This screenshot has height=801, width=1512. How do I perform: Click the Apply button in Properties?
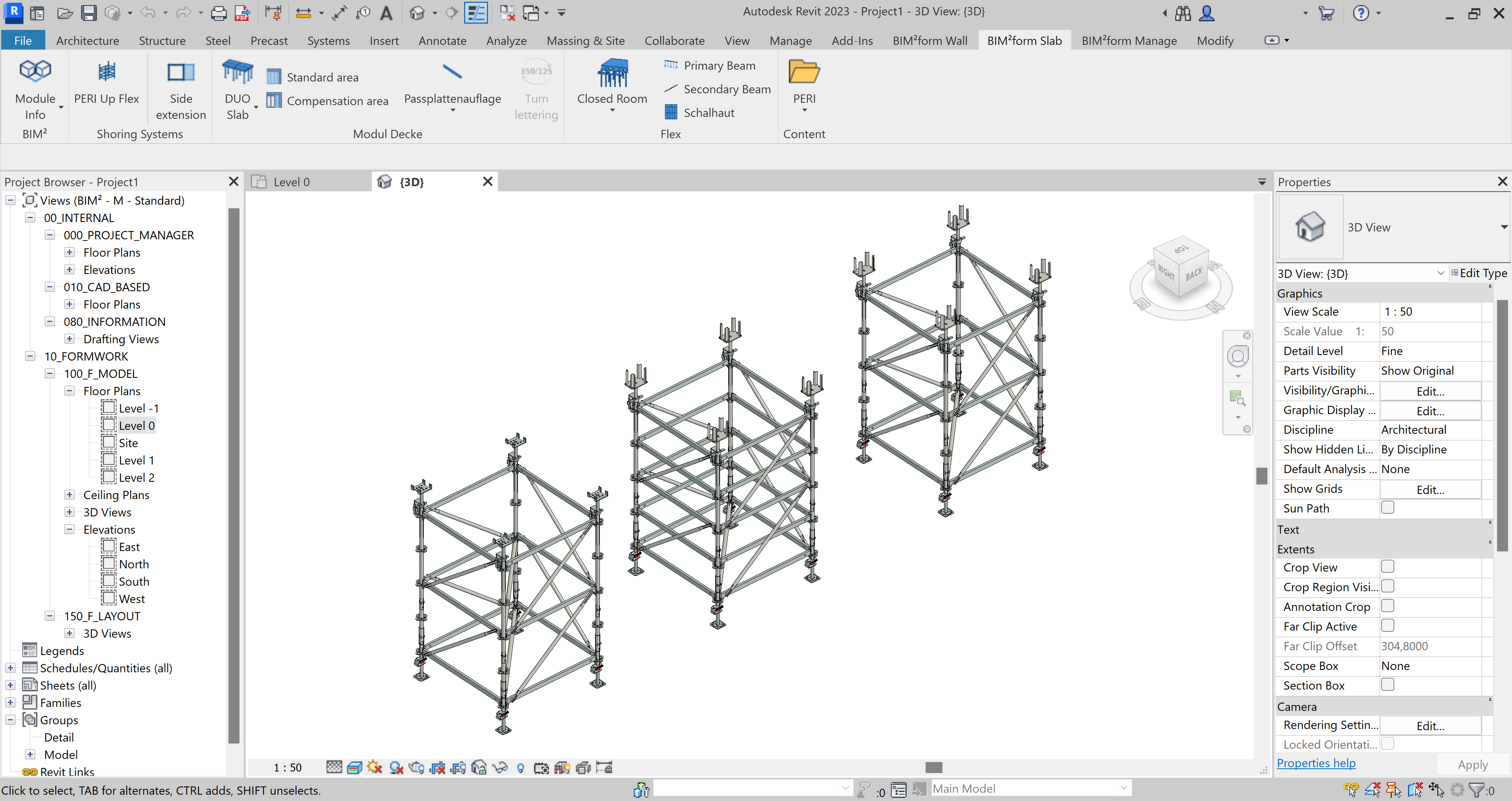pos(1472,764)
